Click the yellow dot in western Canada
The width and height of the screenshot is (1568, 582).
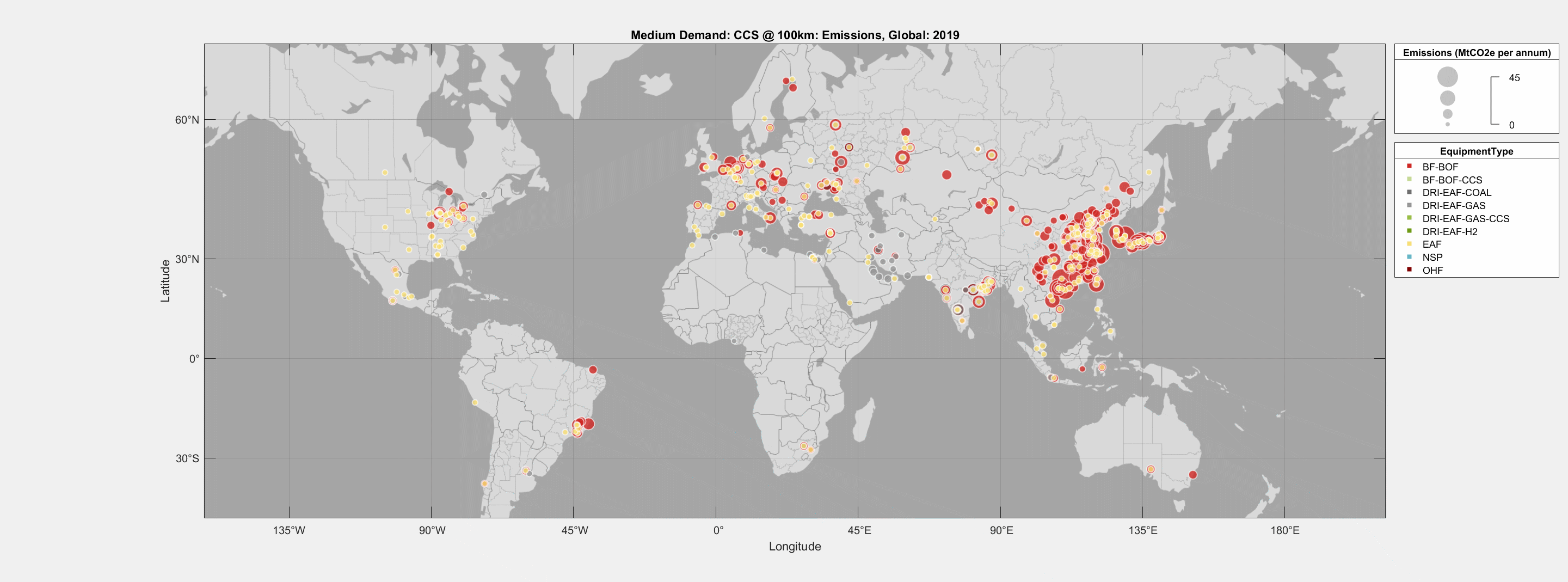pos(385,172)
